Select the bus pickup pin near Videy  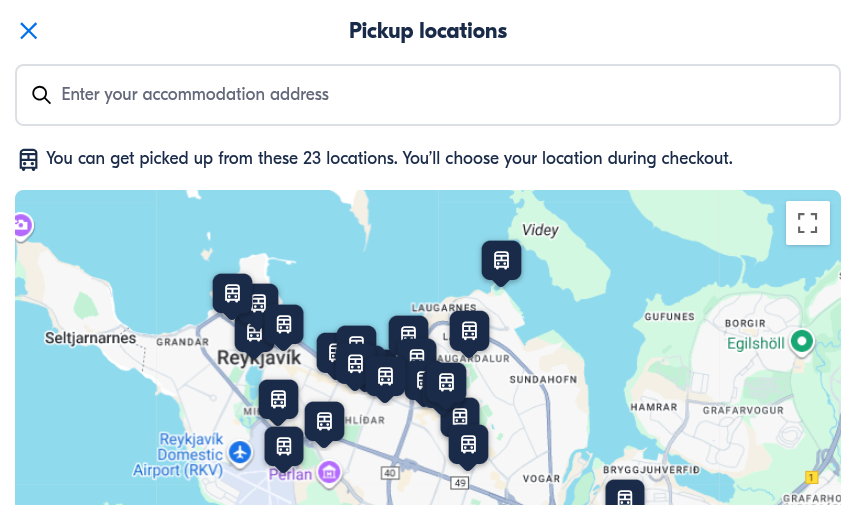point(501,260)
